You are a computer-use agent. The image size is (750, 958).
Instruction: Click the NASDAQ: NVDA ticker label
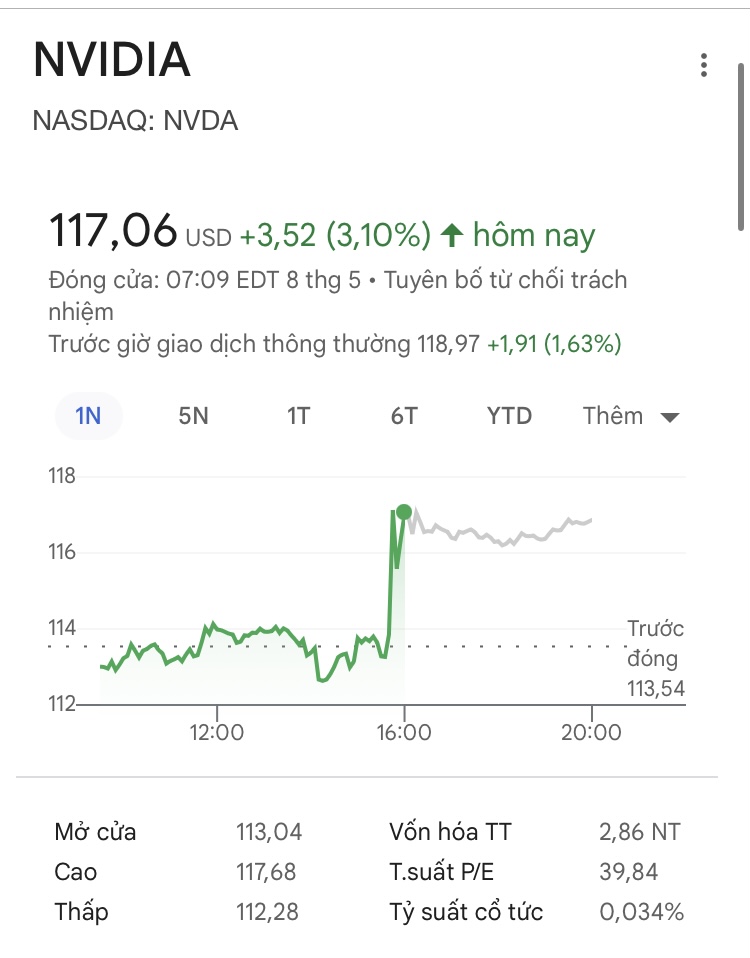click(x=135, y=121)
